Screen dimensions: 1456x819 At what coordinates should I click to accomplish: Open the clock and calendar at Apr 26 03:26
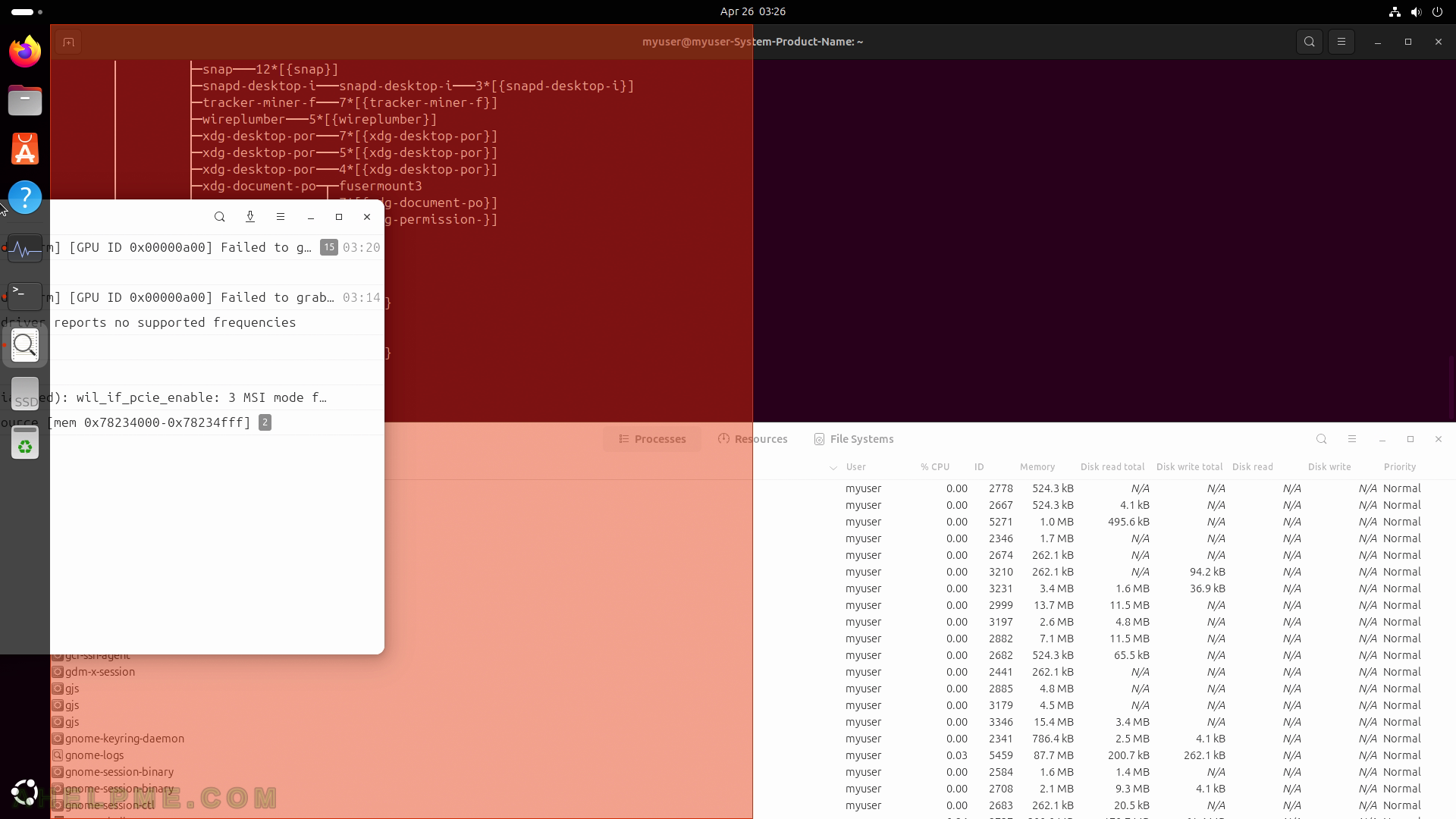click(x=752, y=11)
